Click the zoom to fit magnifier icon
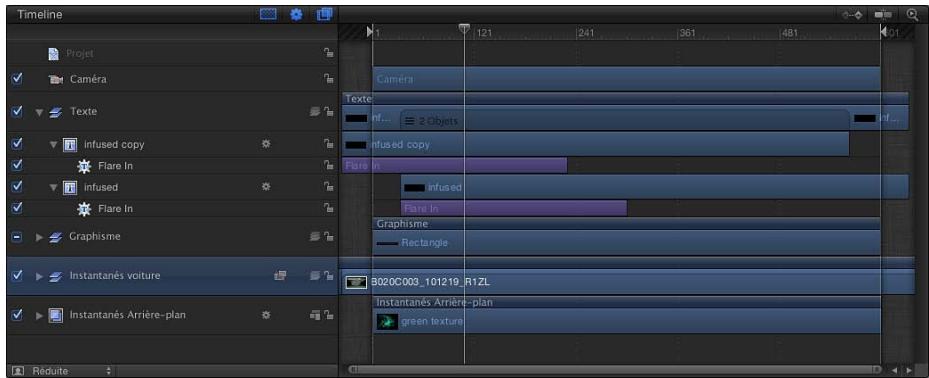929x378 pixels. (911, 14)
